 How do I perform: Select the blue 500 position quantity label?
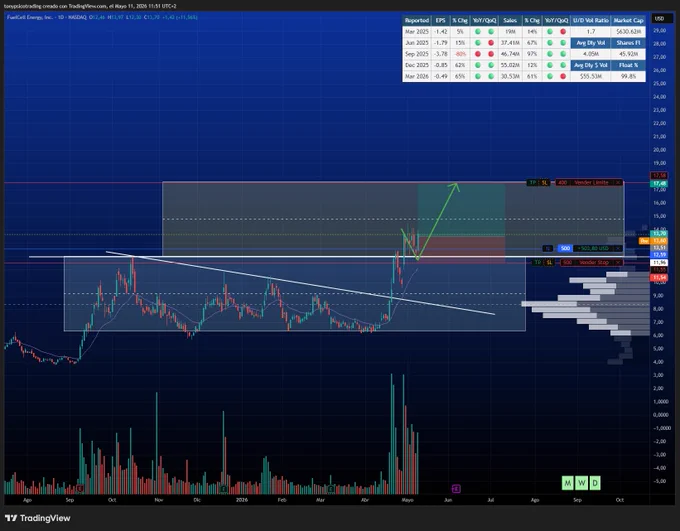coord(565,249)
